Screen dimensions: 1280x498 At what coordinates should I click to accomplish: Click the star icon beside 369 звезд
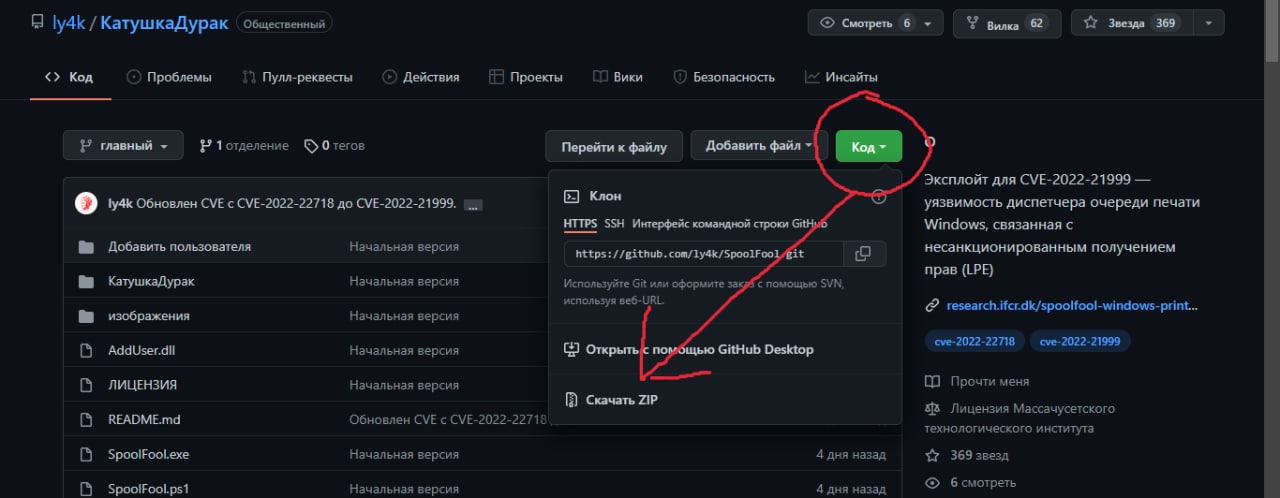(932, 456)
